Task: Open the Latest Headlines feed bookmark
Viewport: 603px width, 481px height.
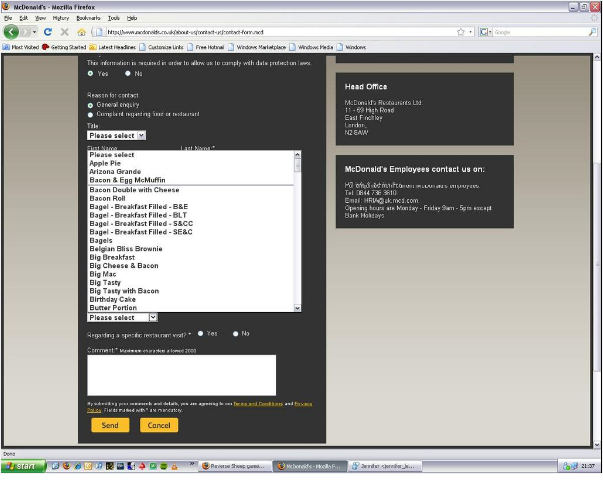Action: [x=113, y=47]
